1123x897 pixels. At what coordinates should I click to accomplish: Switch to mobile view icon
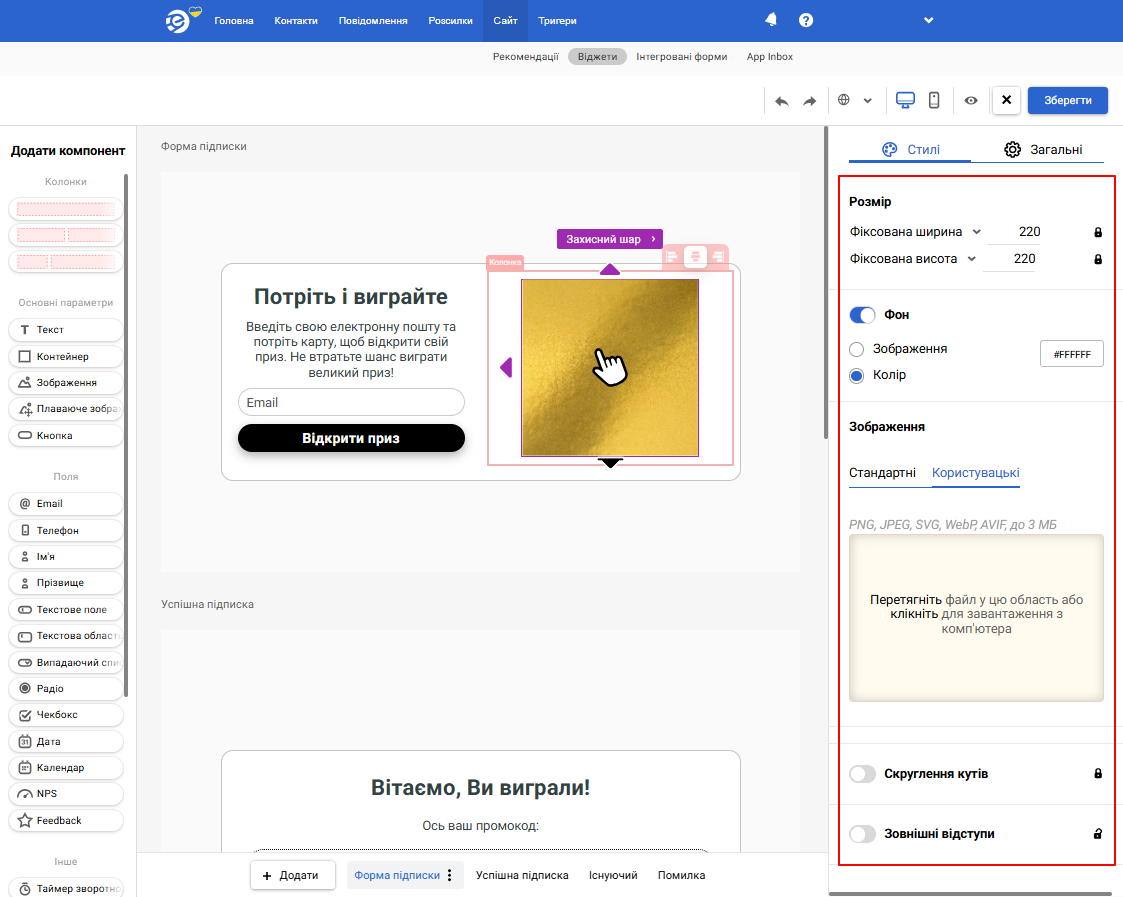[934, 100]
